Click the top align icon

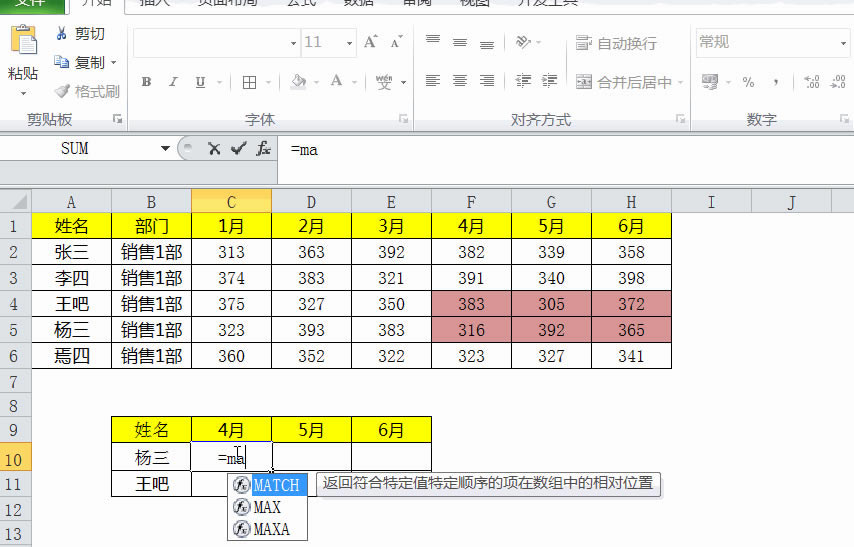(x=433, y=41)
